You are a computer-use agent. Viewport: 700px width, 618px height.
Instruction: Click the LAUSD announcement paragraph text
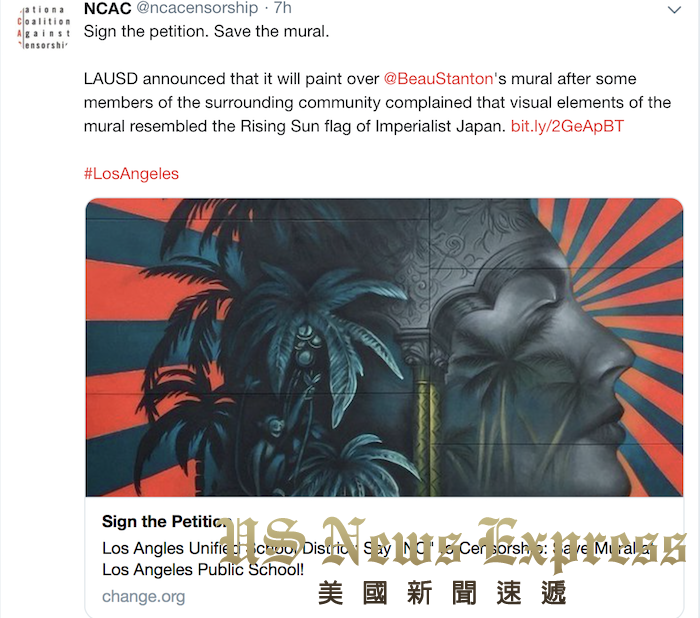(x=377, y=102)
